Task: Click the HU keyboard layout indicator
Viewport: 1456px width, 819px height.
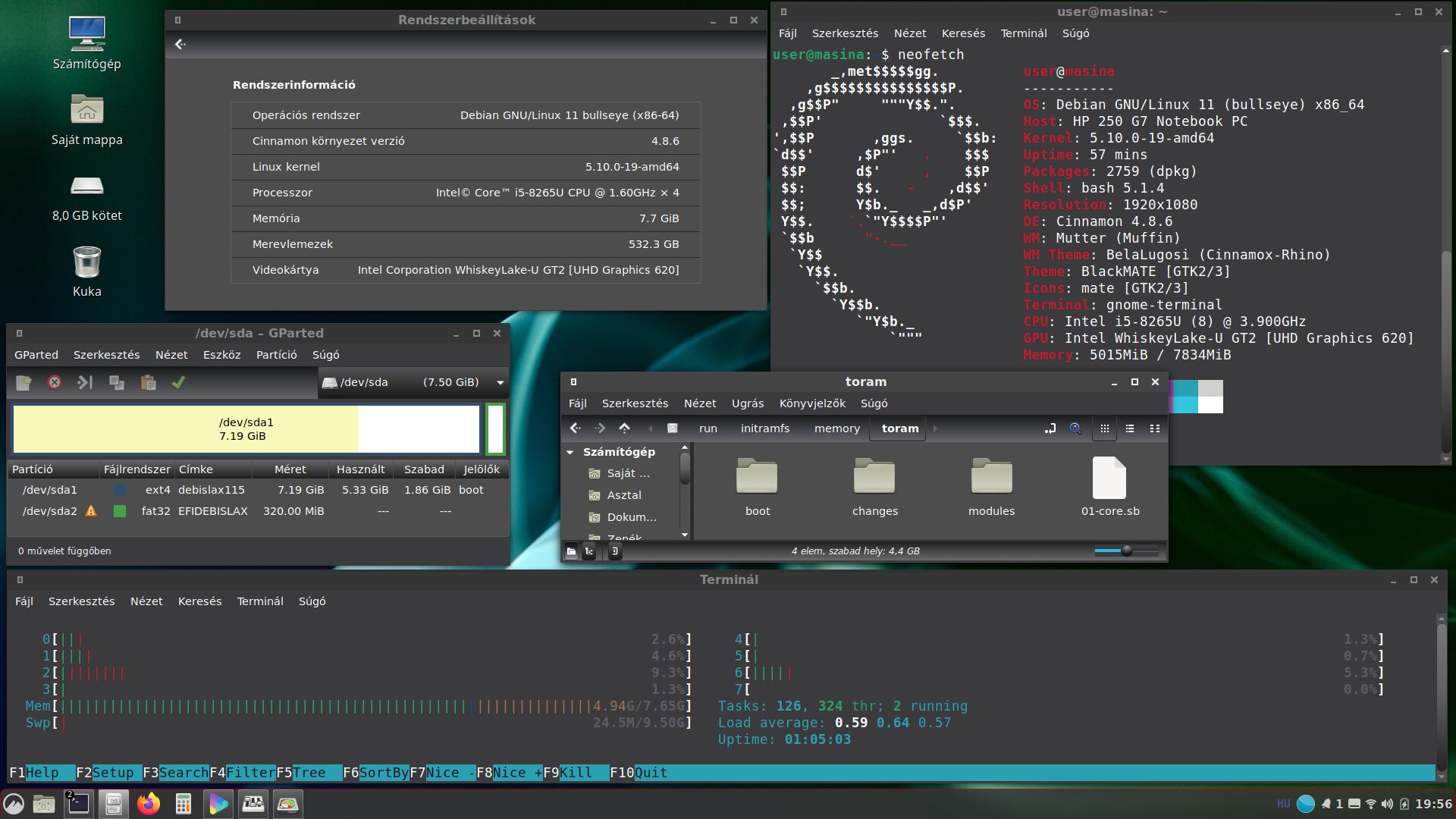Action: tap(1283, 804)
